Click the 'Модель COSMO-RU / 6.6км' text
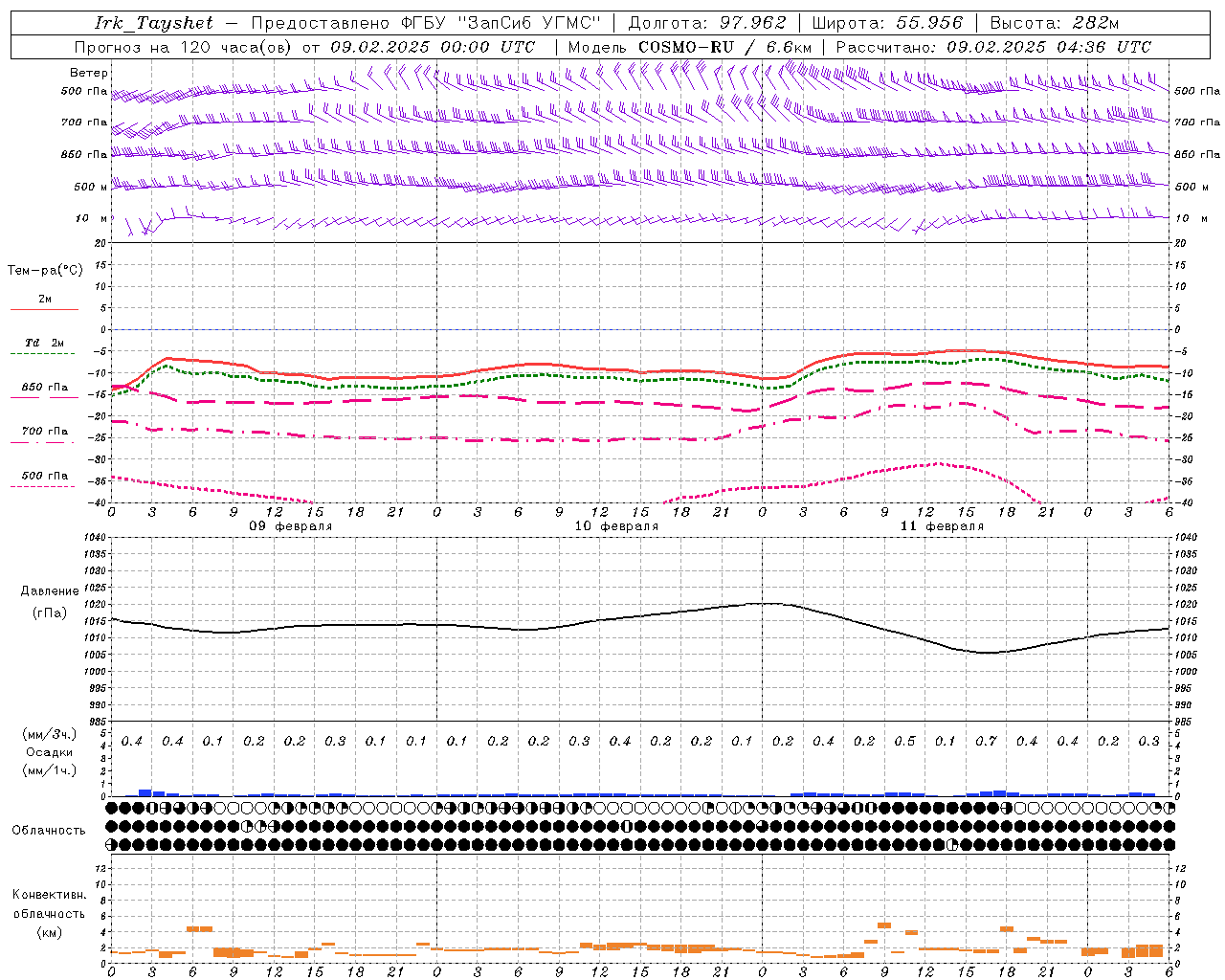Image resolution: width=1225 pixels, height=980 pixels. (690, 47)
